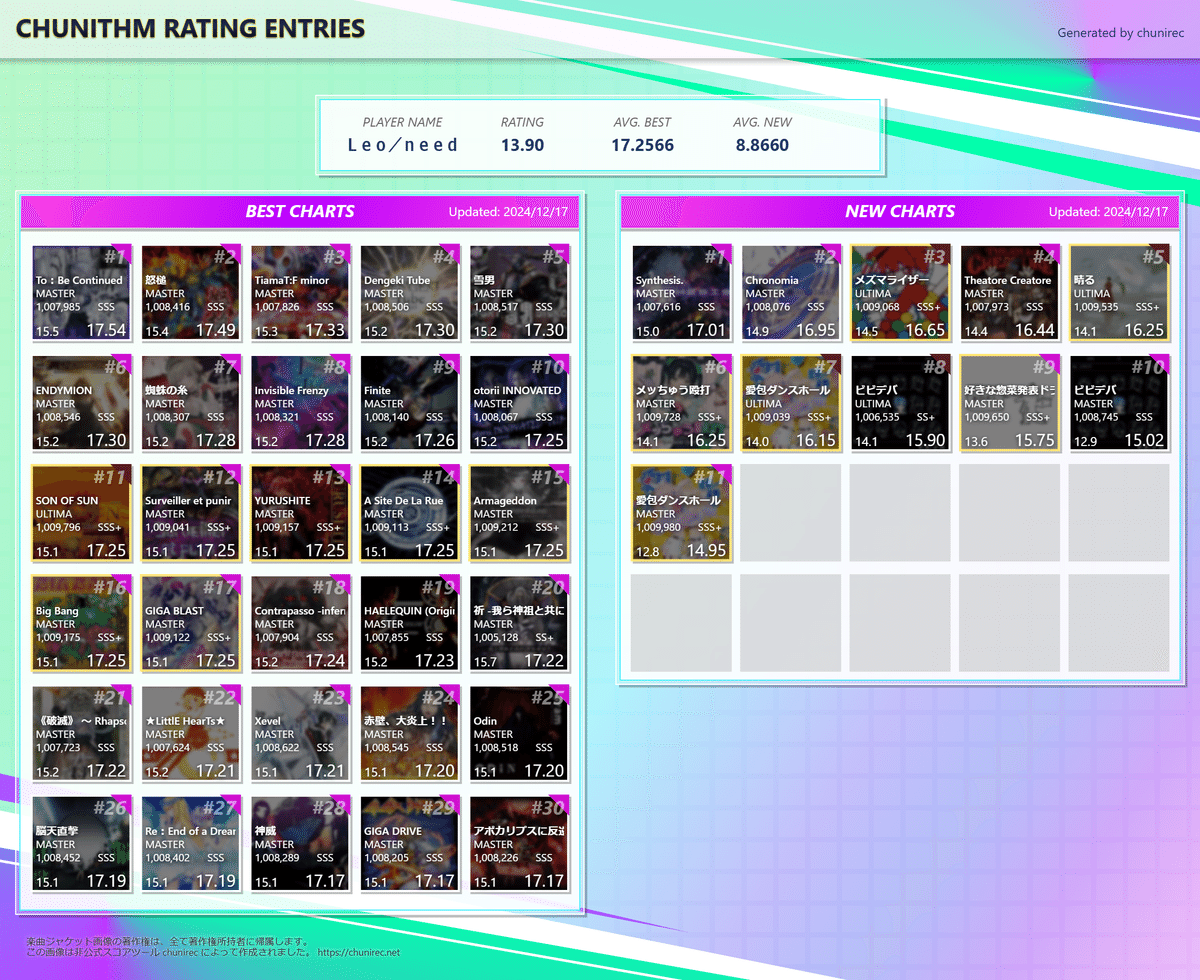
Task: Click the 神威 chart card
Action: point(300,843)
